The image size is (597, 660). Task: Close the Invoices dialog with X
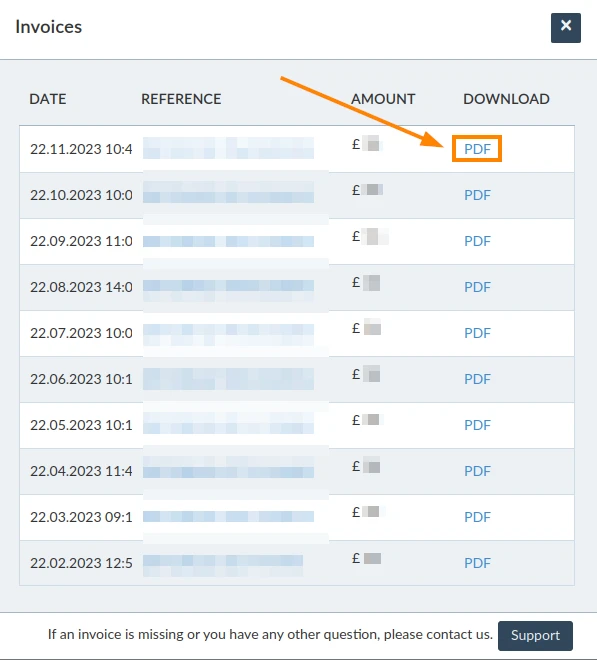click(x=565, y=28)
